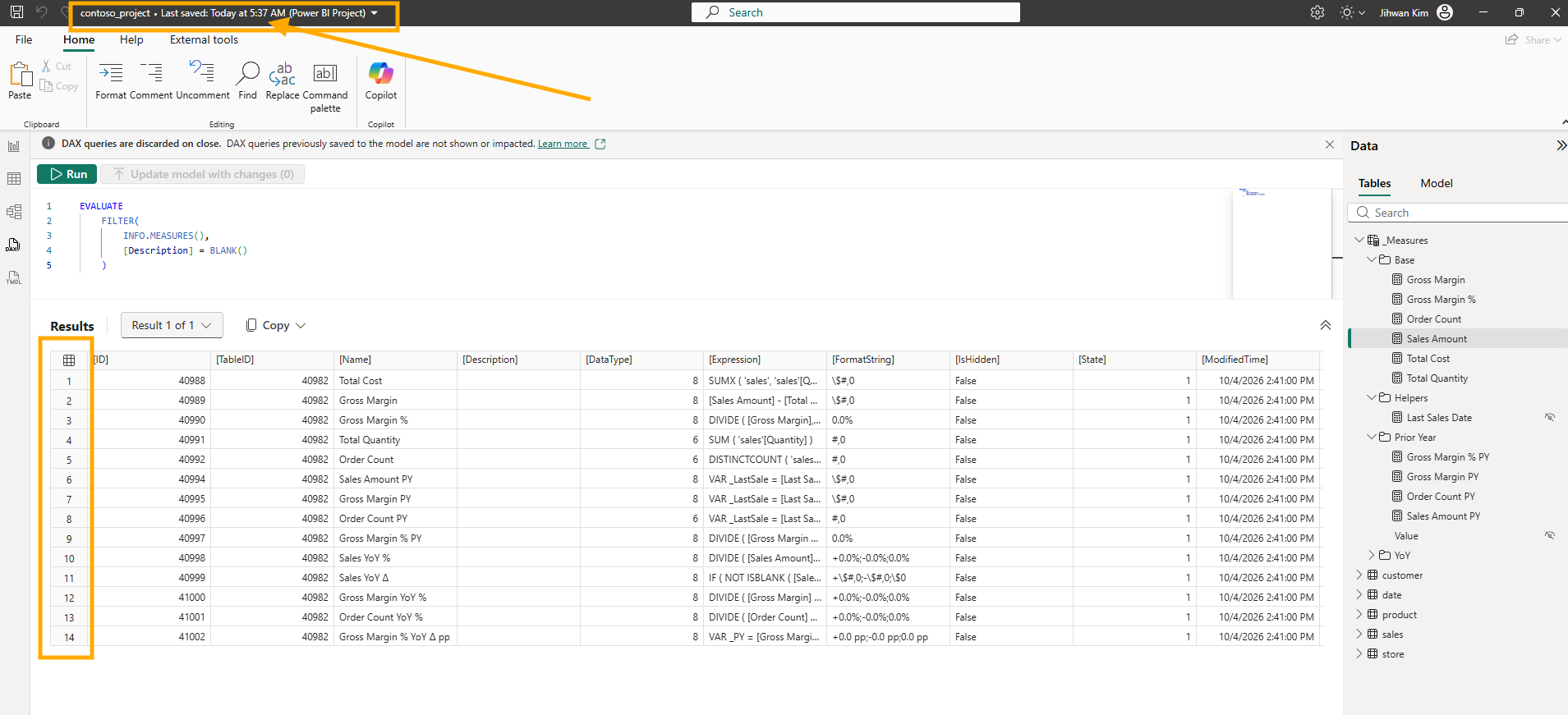
Task: Open the Replace tool
Action: pos(283,80)
